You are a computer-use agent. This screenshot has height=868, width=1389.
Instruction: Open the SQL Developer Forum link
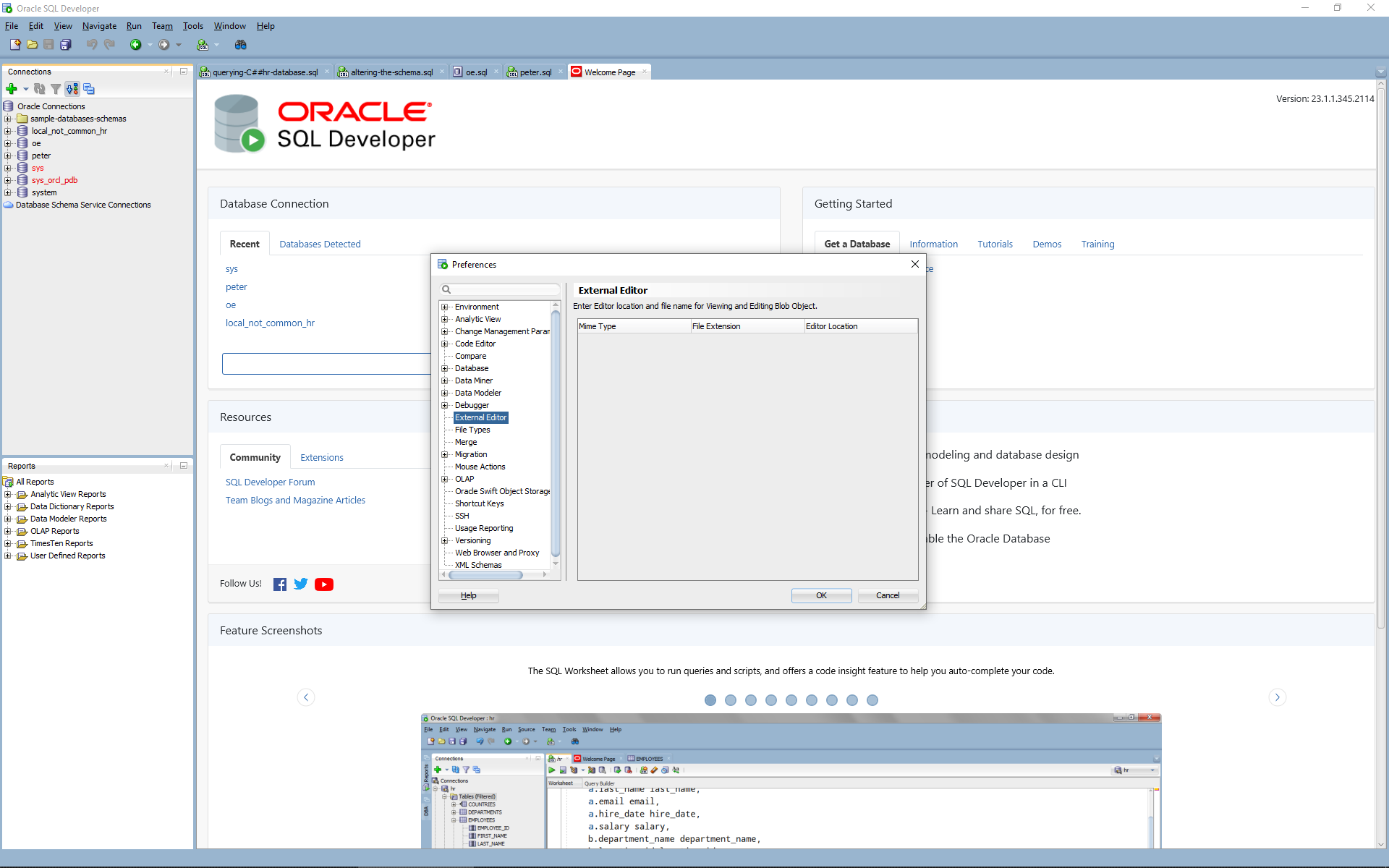tap(270, 482)
